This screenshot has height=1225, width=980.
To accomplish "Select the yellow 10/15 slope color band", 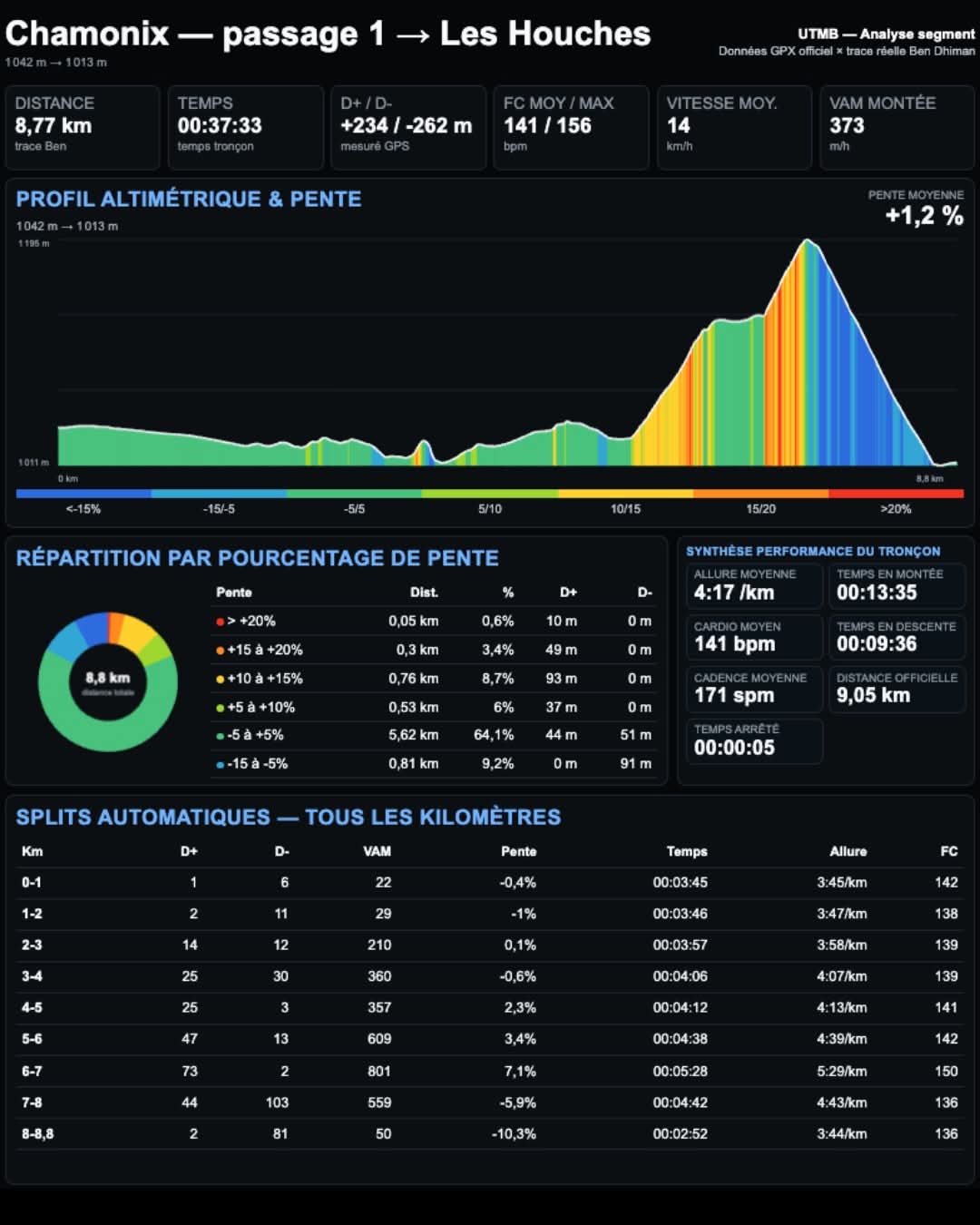I will coord(625,494).
